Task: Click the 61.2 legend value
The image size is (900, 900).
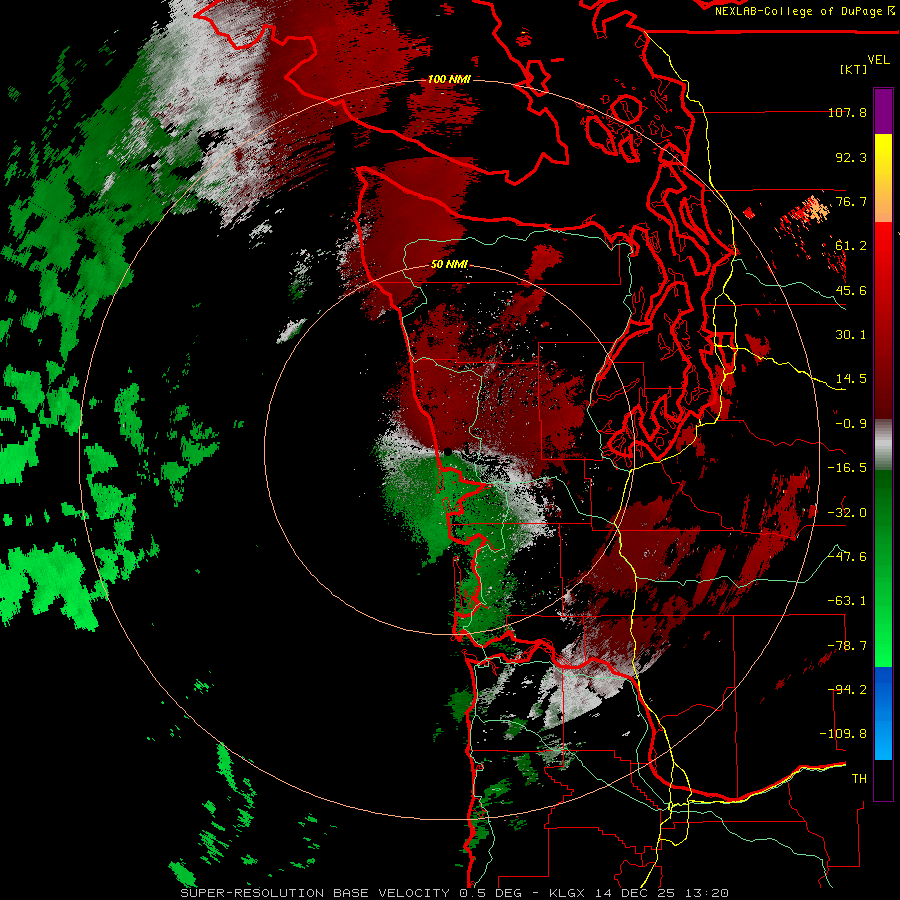Action: tap(851, 246)
